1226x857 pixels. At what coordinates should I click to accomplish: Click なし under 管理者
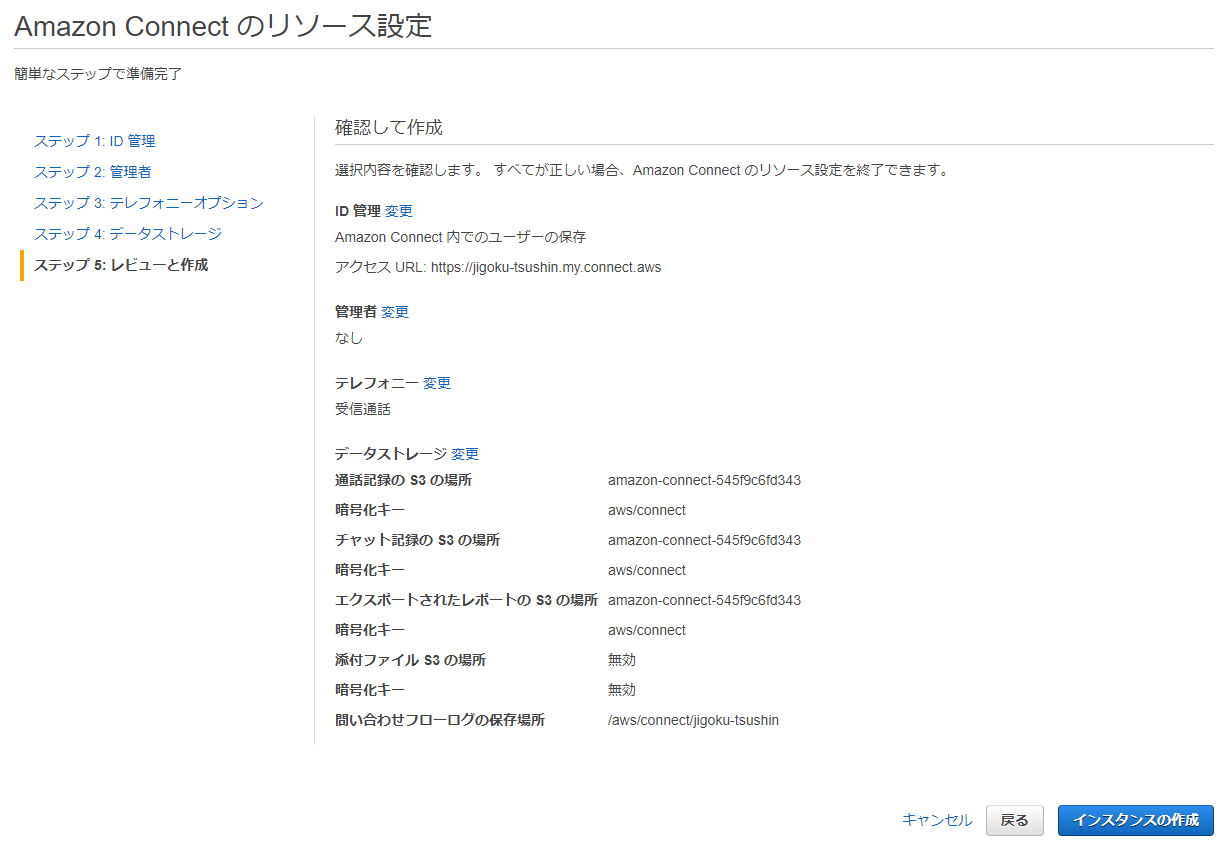point(349,338)
